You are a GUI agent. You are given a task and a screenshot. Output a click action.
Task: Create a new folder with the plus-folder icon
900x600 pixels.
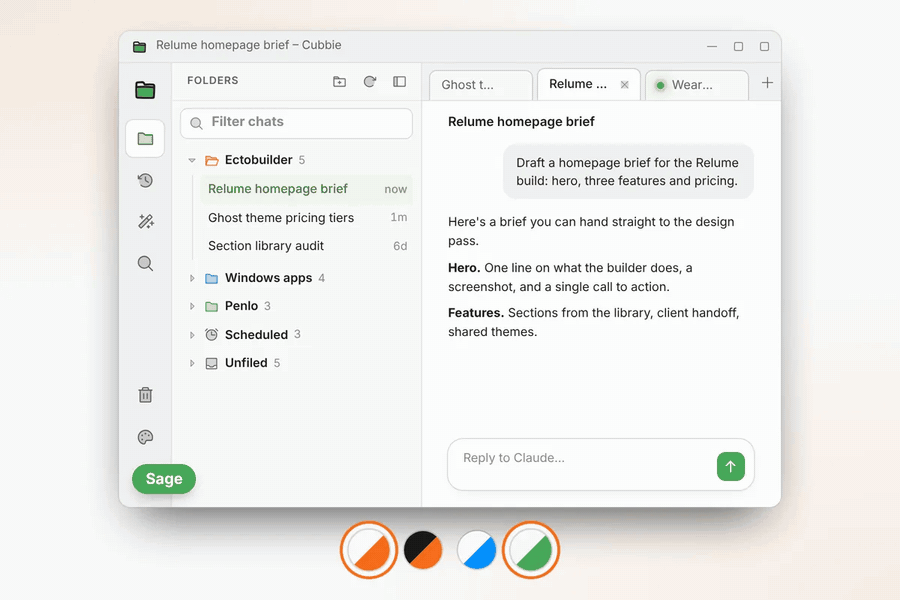pyautogui.click(x=340, y=82)
